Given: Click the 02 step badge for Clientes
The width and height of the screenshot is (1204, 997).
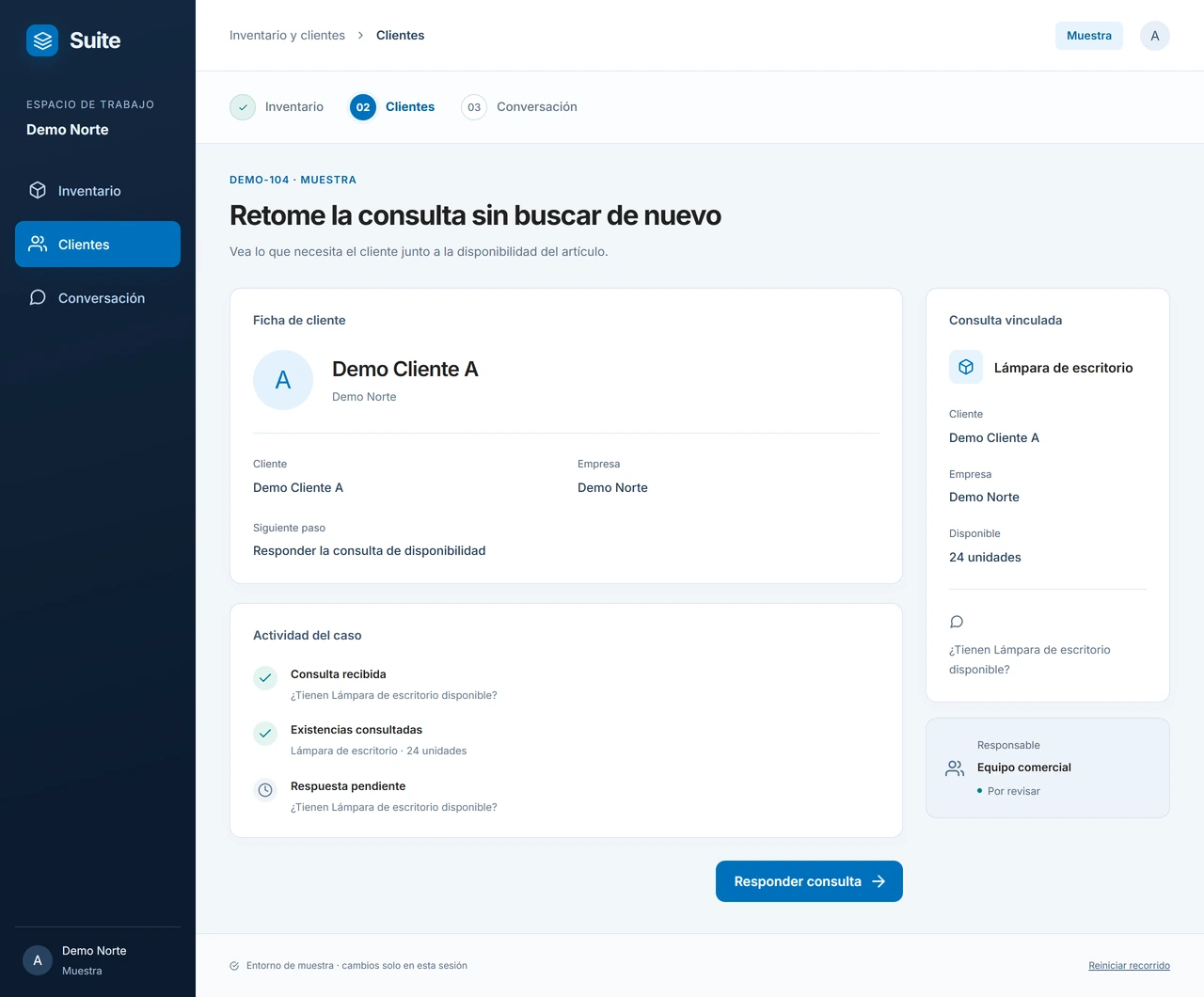Looking at the screenshot, I should click(363, 107).
